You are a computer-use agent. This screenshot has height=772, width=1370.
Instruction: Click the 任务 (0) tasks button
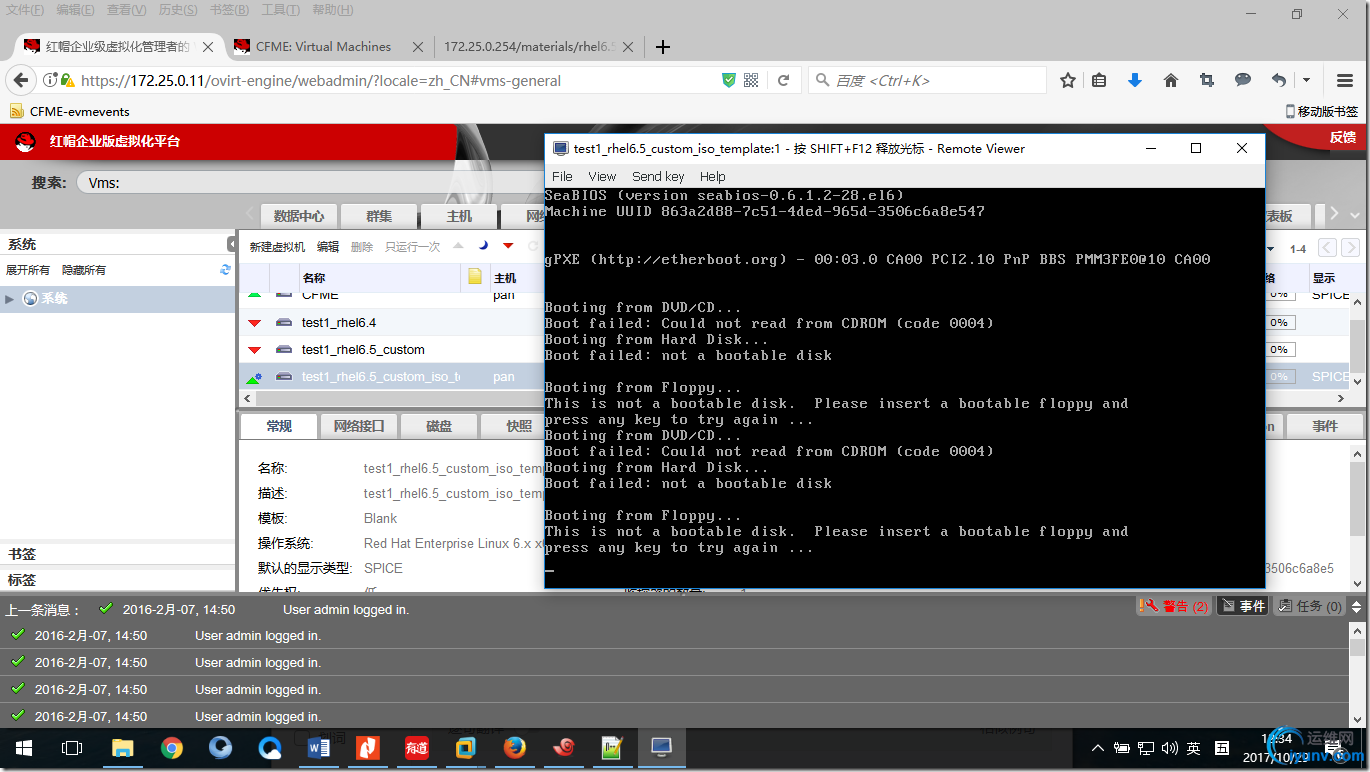(1310, 606)
